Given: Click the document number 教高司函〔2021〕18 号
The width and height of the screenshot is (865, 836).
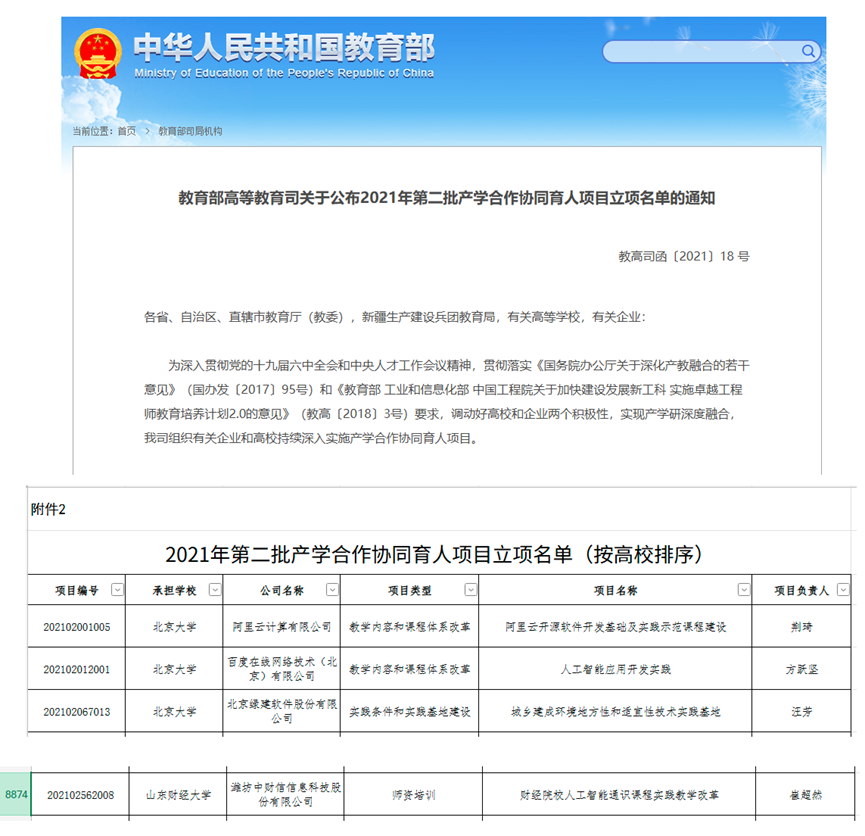Looking at the screenshot, I should (684, 256).
